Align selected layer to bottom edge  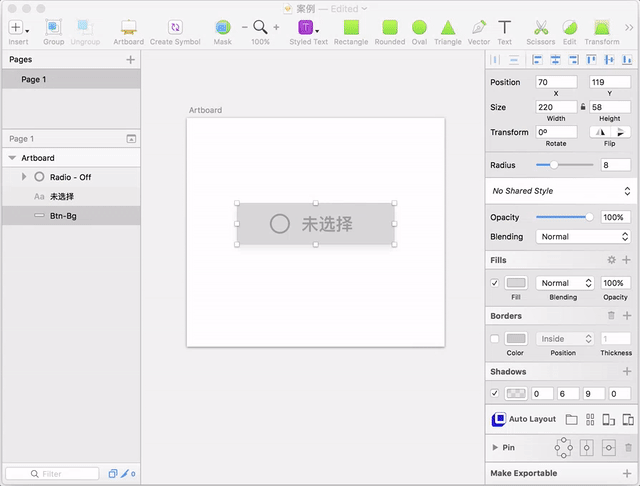click(x=627, y=60)
